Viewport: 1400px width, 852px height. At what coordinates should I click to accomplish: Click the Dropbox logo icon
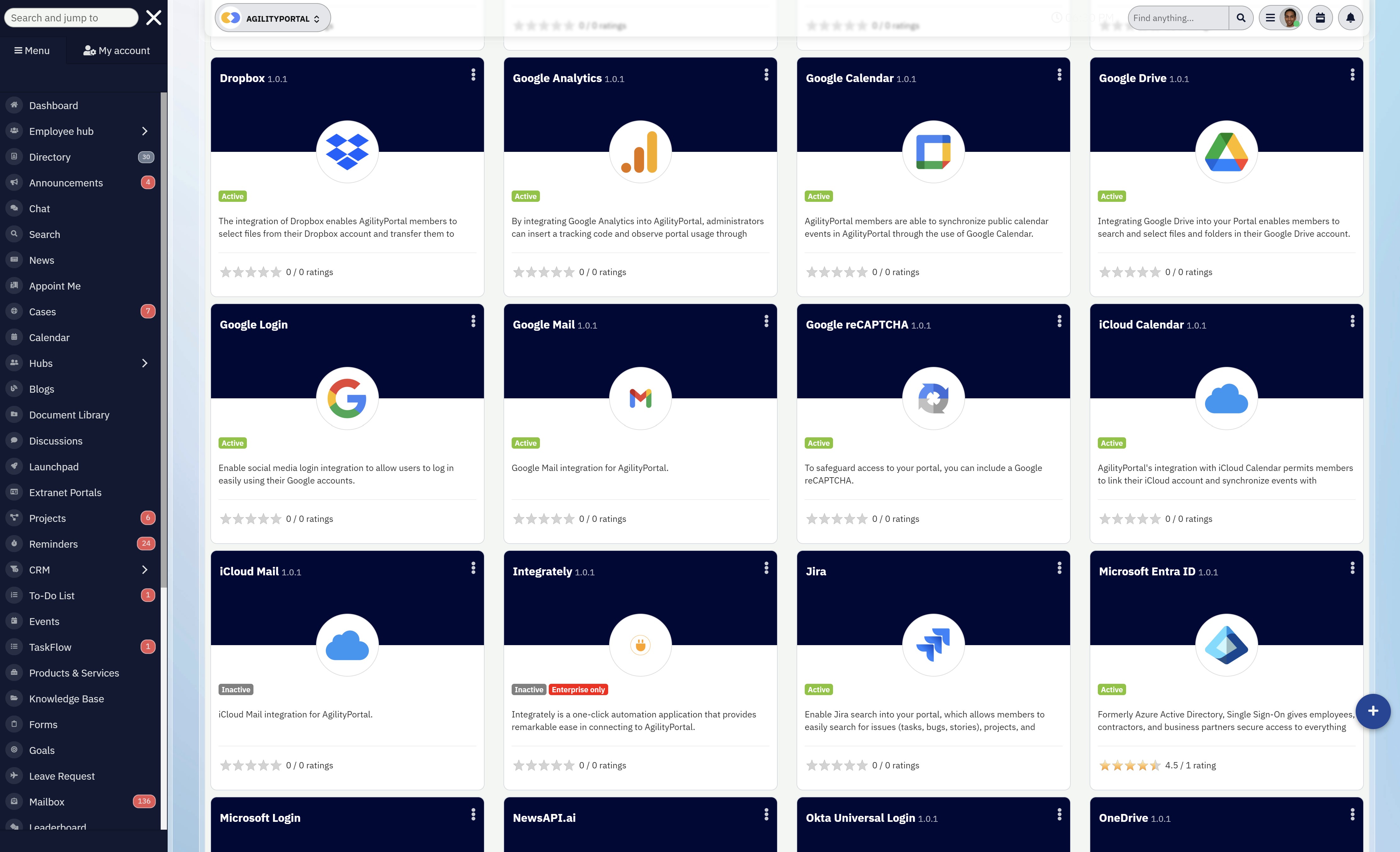coord(347,152)
